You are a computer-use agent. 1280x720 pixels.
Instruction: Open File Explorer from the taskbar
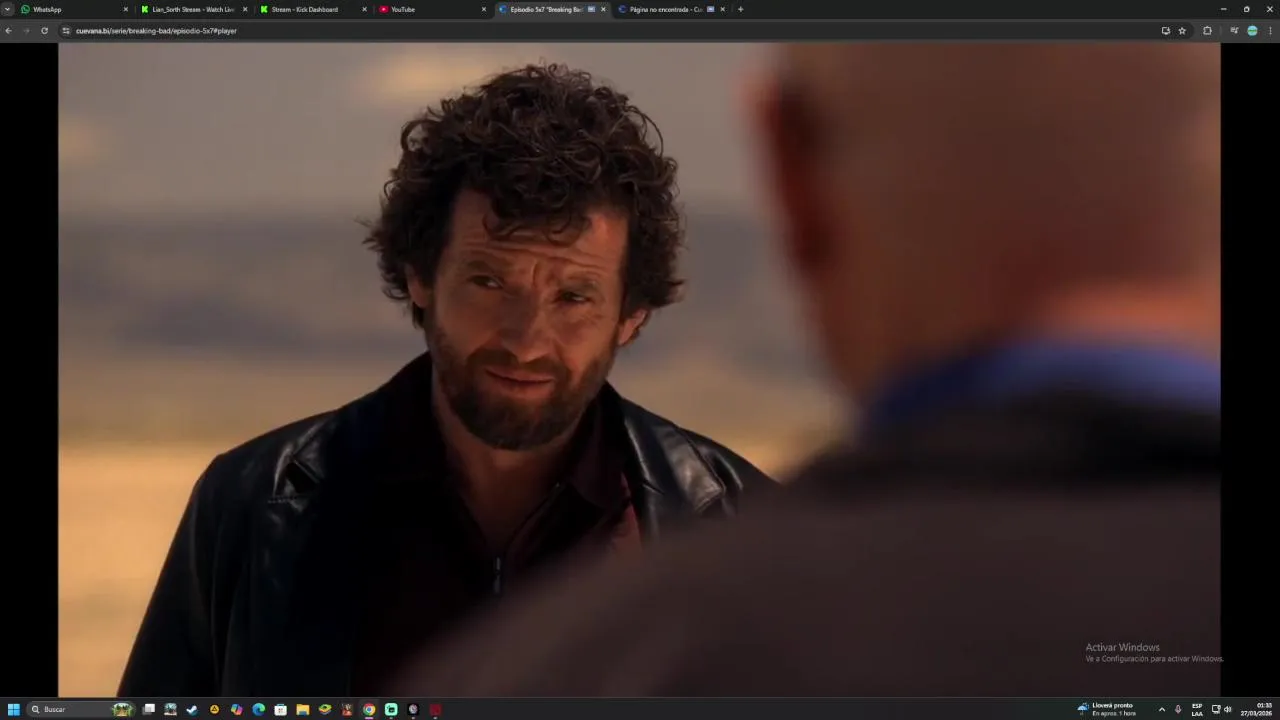tap(302, 709)
